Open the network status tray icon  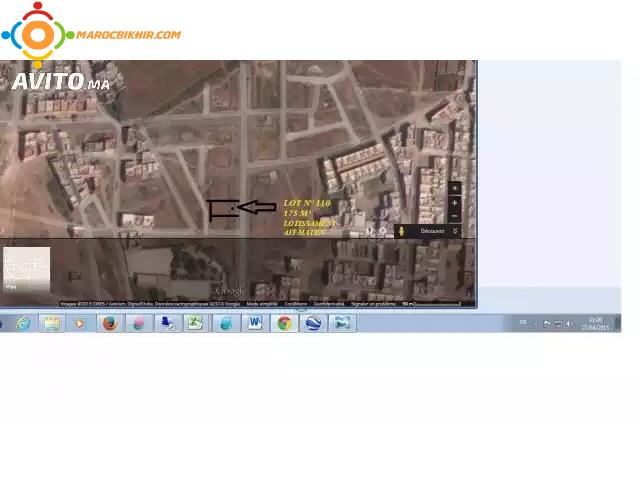[558, 324]
